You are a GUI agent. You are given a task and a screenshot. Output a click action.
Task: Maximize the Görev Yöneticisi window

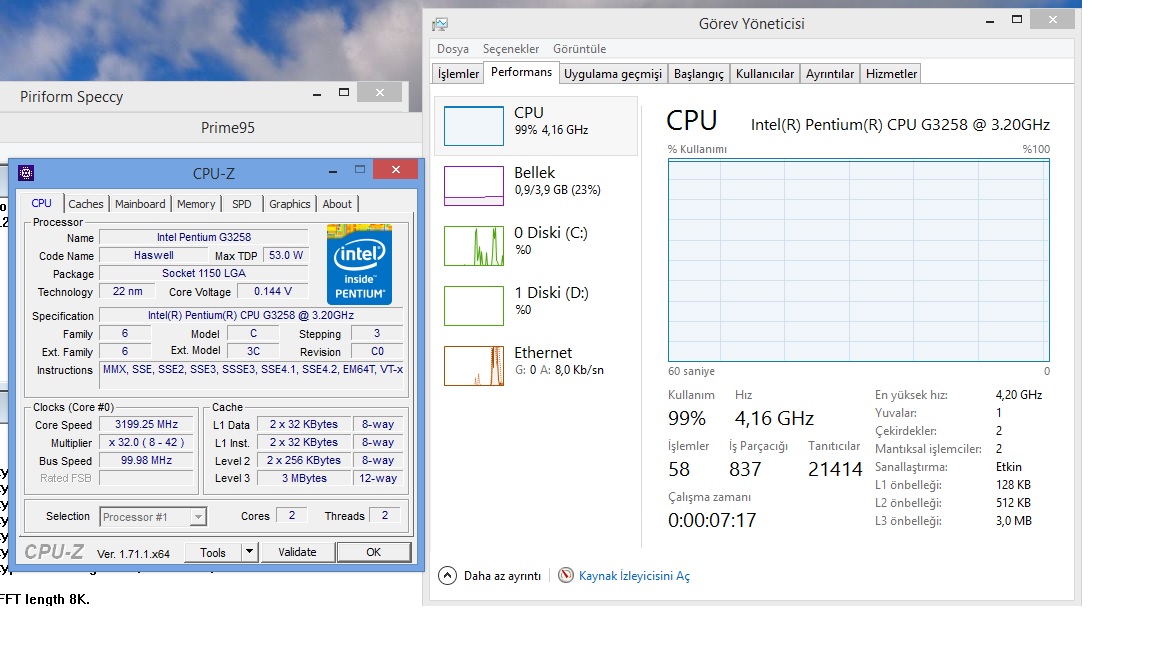pyautogui.click(x=1017, y=20)
